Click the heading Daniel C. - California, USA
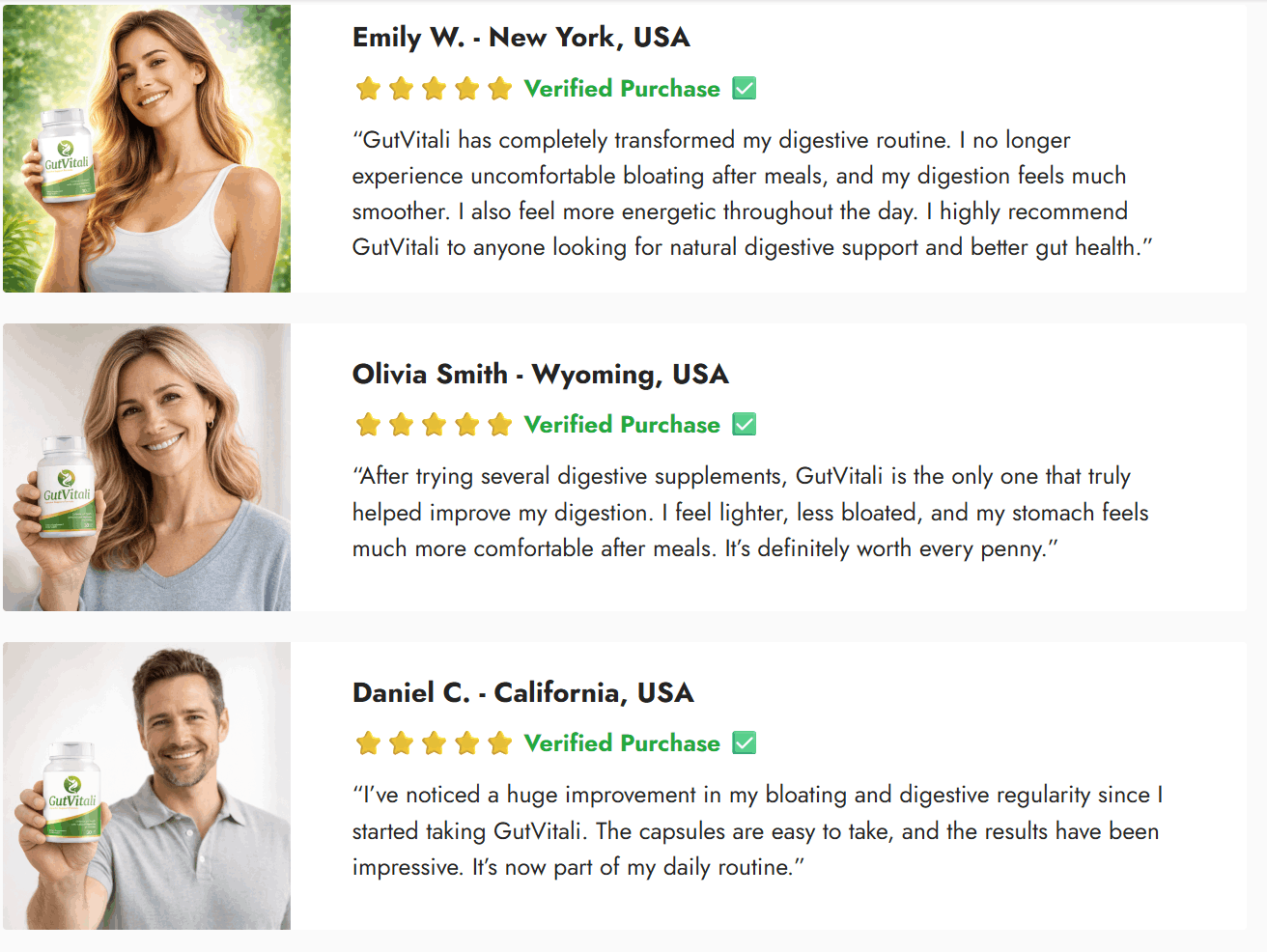1267x952 pixels. [x=522, y=692]
